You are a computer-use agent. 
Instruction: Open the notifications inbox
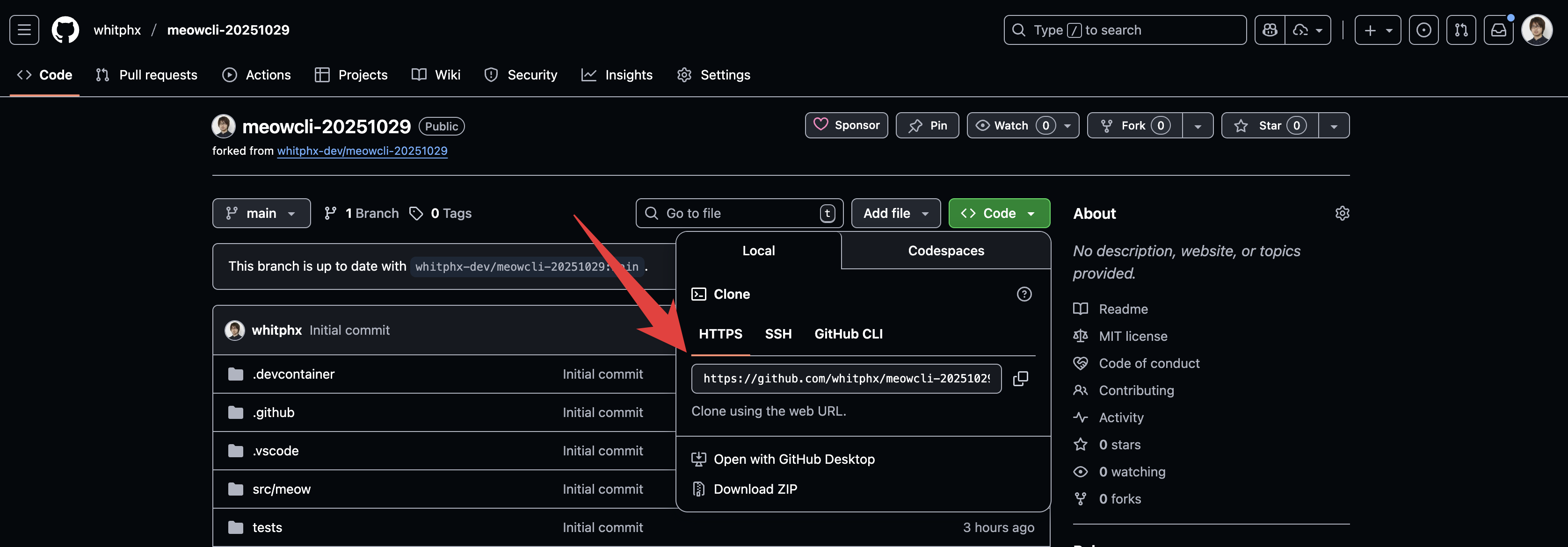[1499, 30]
